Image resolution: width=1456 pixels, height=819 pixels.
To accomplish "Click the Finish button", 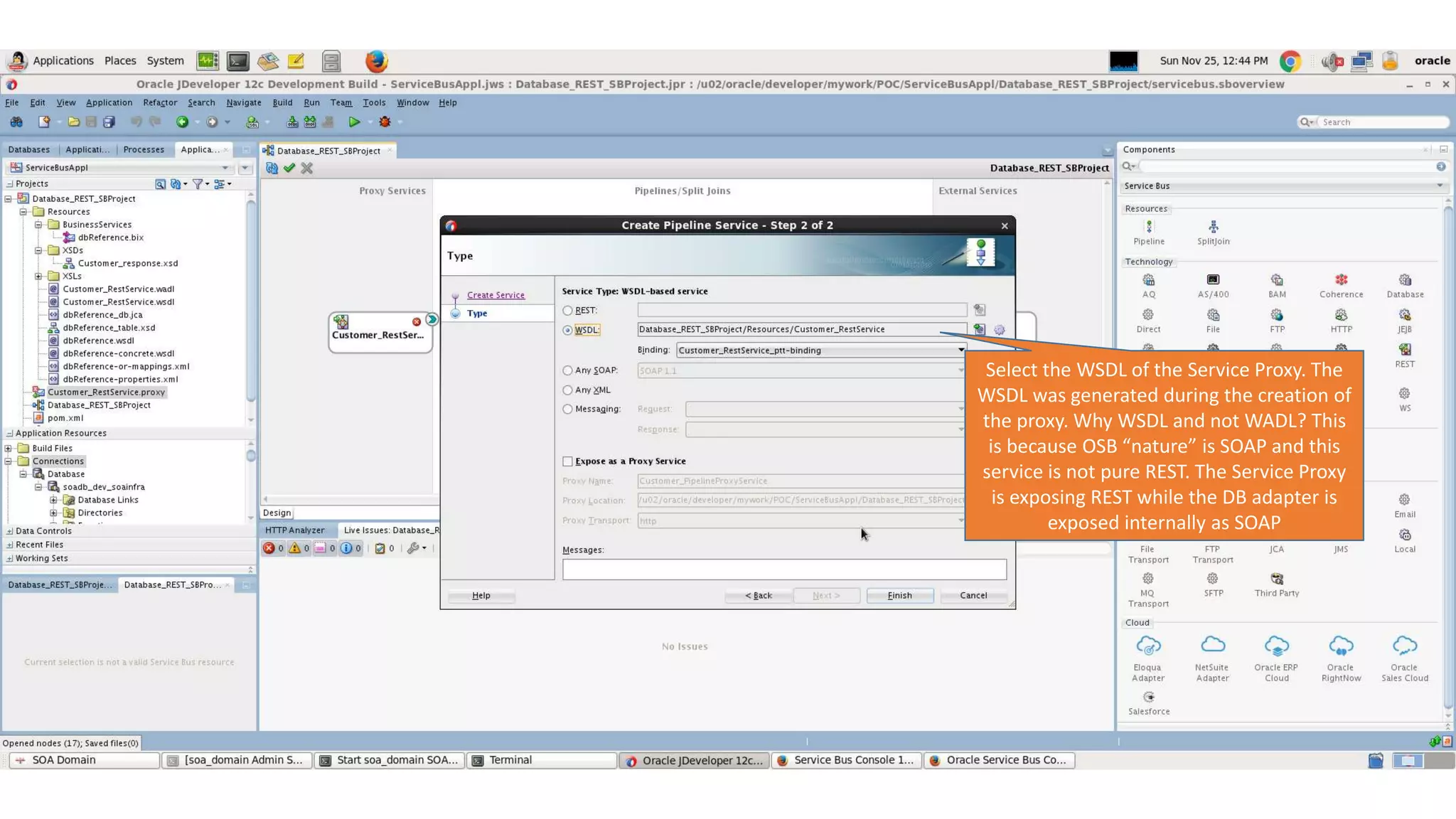I will pos(899,596).
